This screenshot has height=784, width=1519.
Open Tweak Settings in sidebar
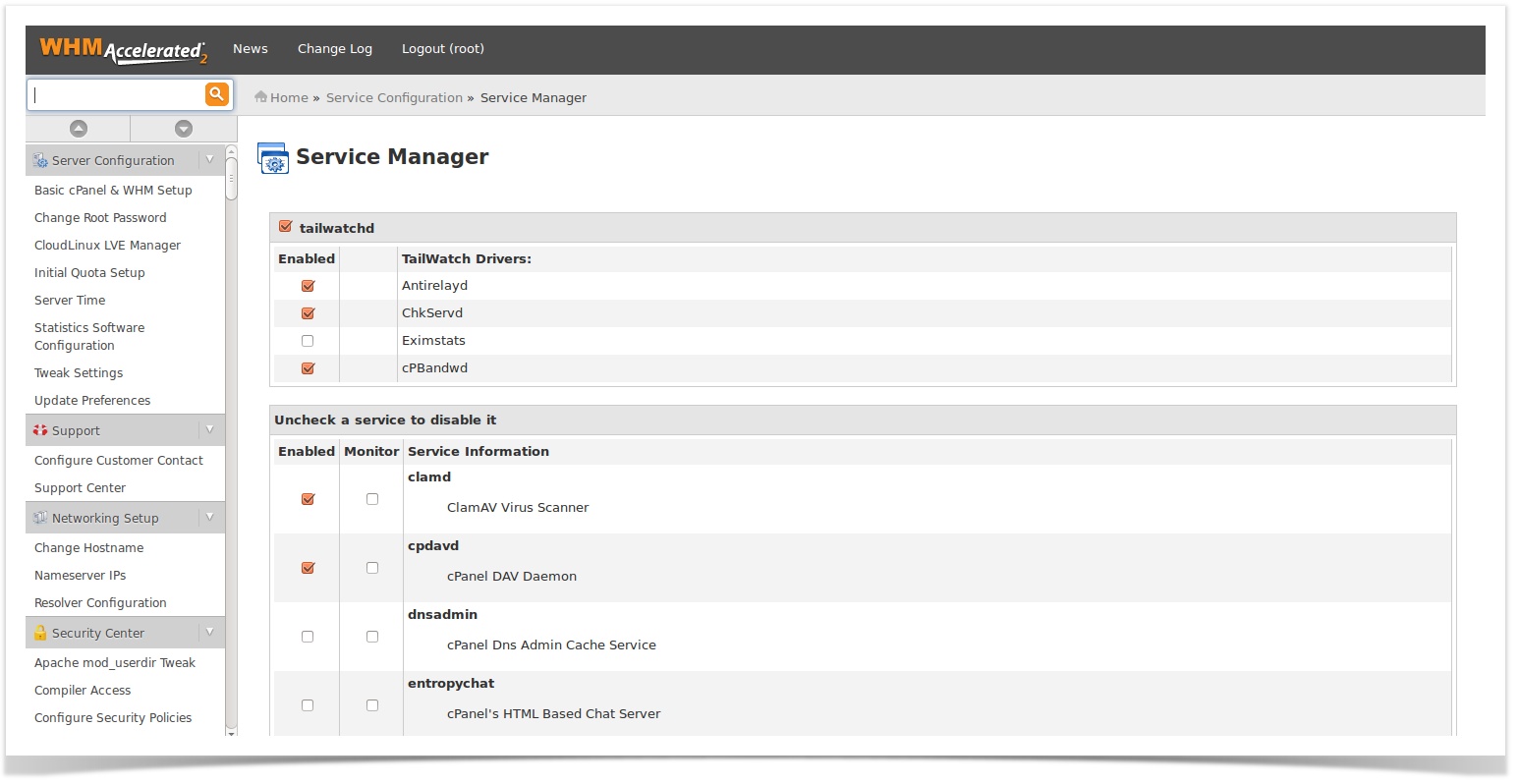79,373
